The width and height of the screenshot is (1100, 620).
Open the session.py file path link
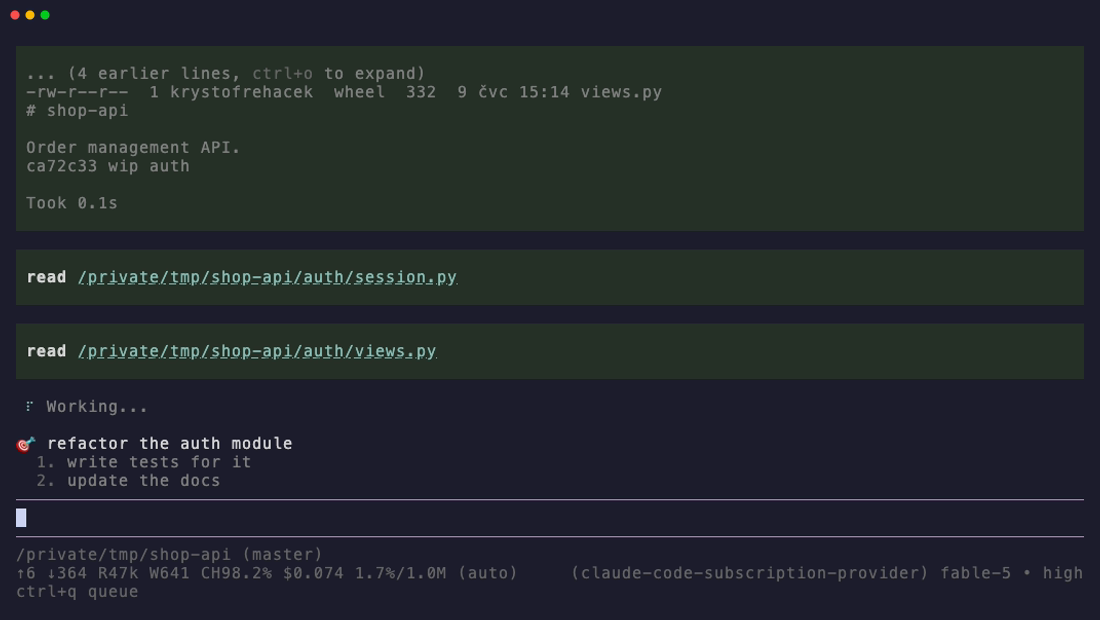[x=267, y=277]
